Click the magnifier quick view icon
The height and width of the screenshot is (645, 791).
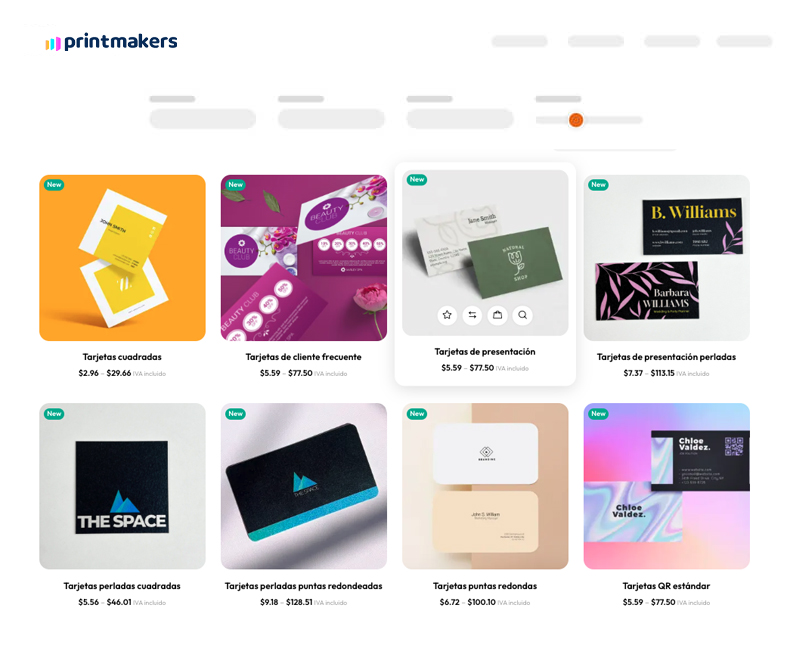click(x=523, y=315)
